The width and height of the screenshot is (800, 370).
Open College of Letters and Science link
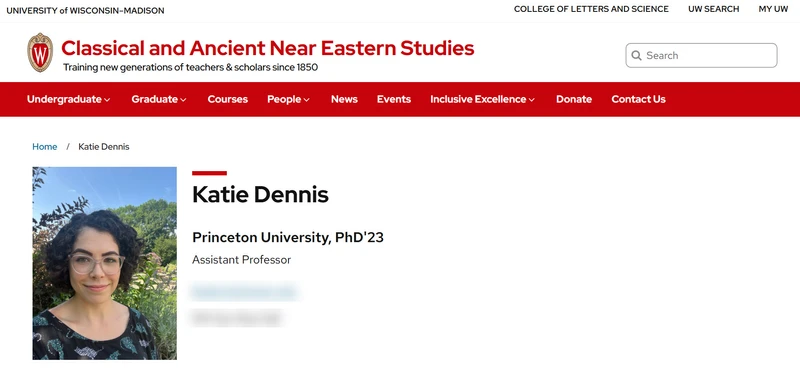[x=591, y=9]
